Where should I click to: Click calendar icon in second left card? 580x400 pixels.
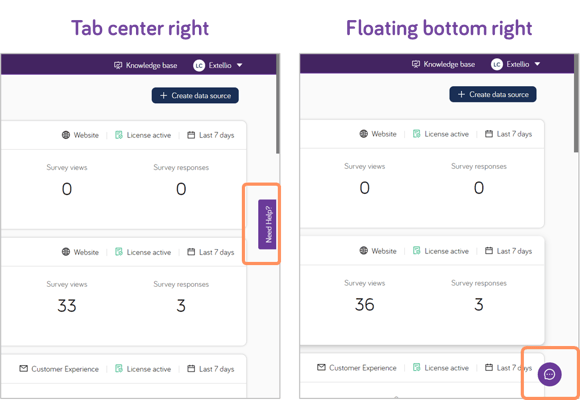pos(191,252)
